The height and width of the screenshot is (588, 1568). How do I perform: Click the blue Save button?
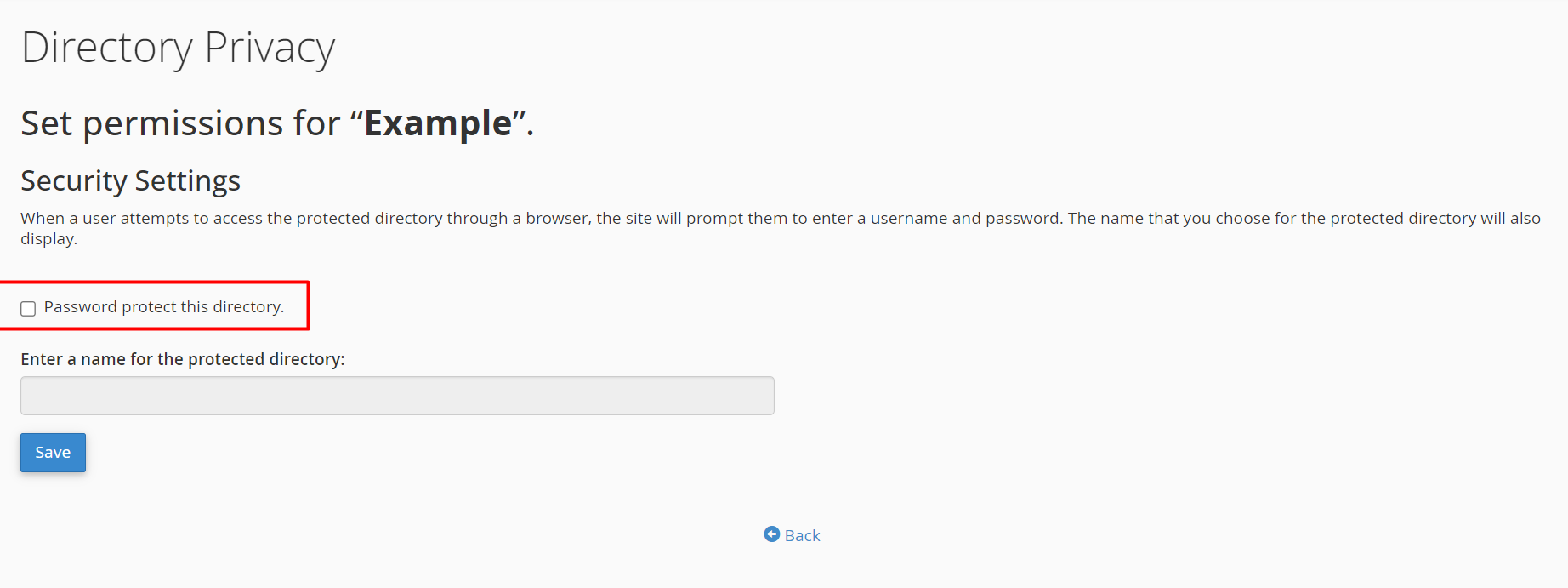coord(53,453)
